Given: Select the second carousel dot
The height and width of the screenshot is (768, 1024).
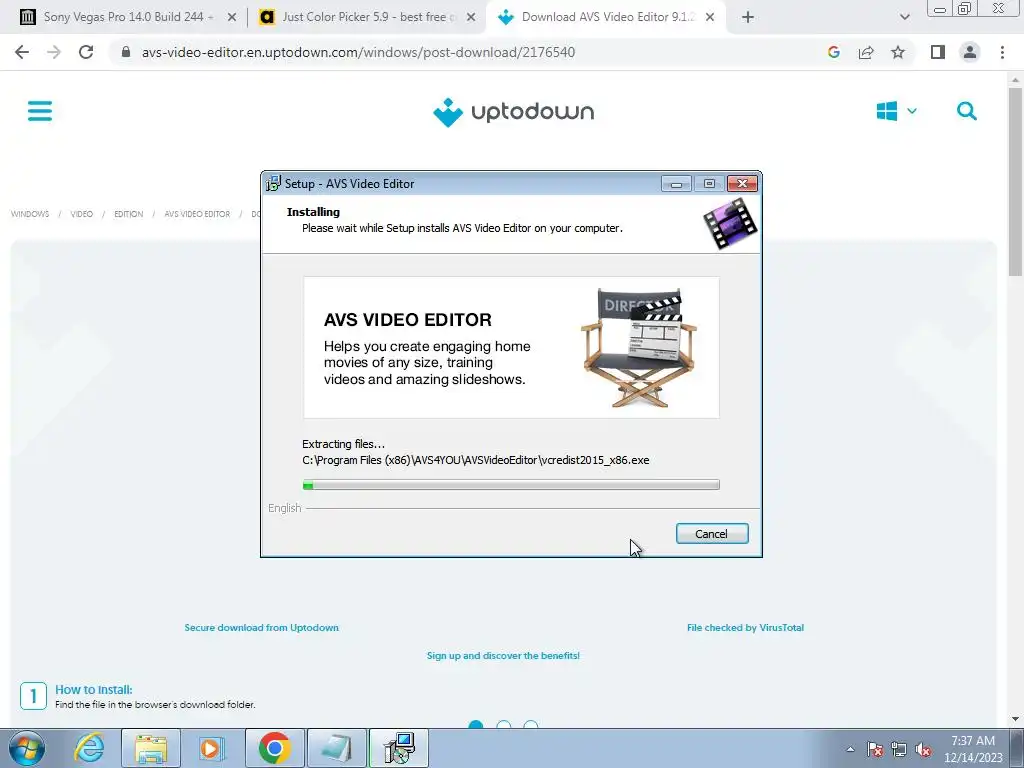Looking at the screenshot, I should pyautogui.click(x=504, y=725).
